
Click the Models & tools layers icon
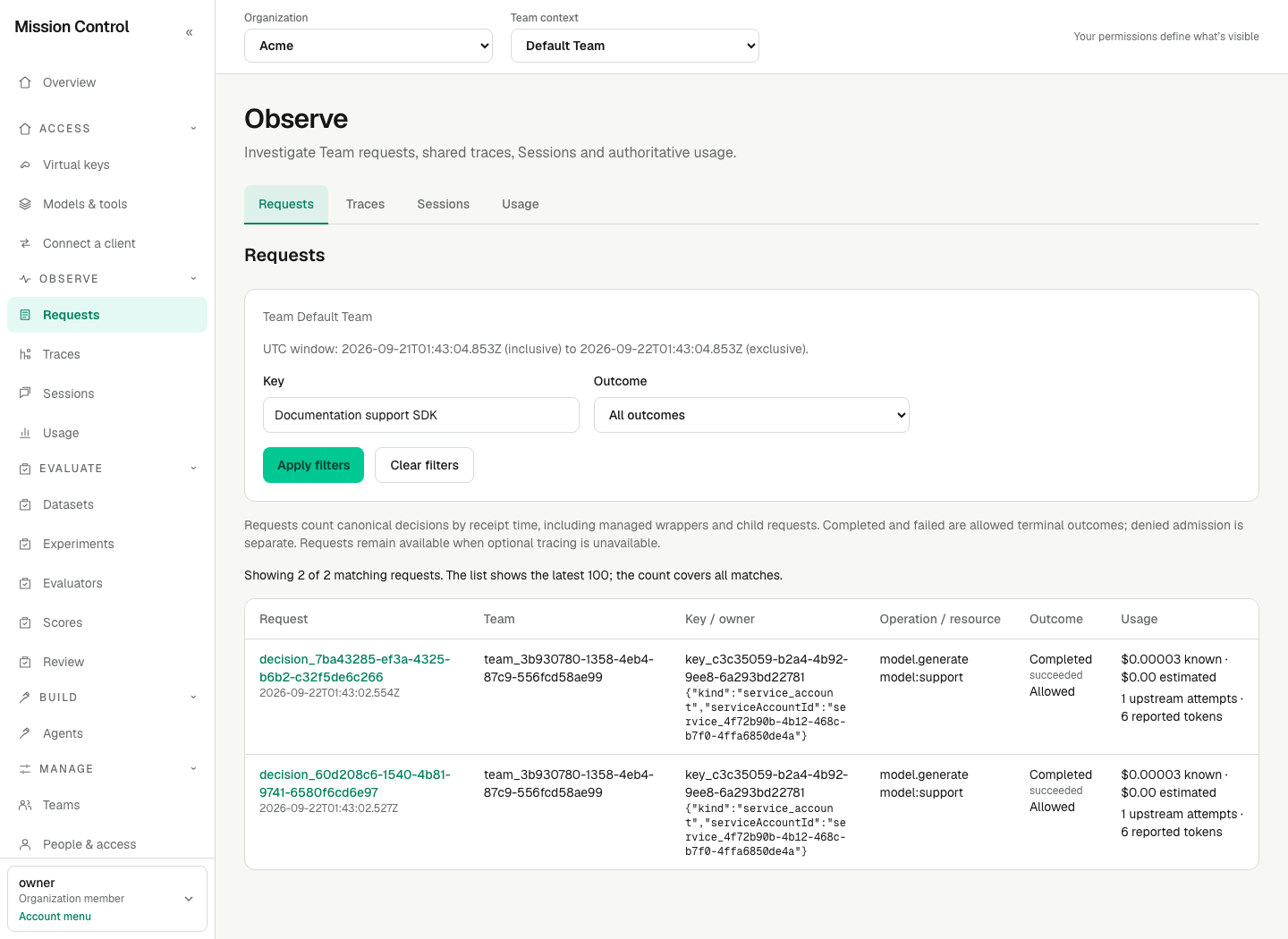(x=25, y=204)
